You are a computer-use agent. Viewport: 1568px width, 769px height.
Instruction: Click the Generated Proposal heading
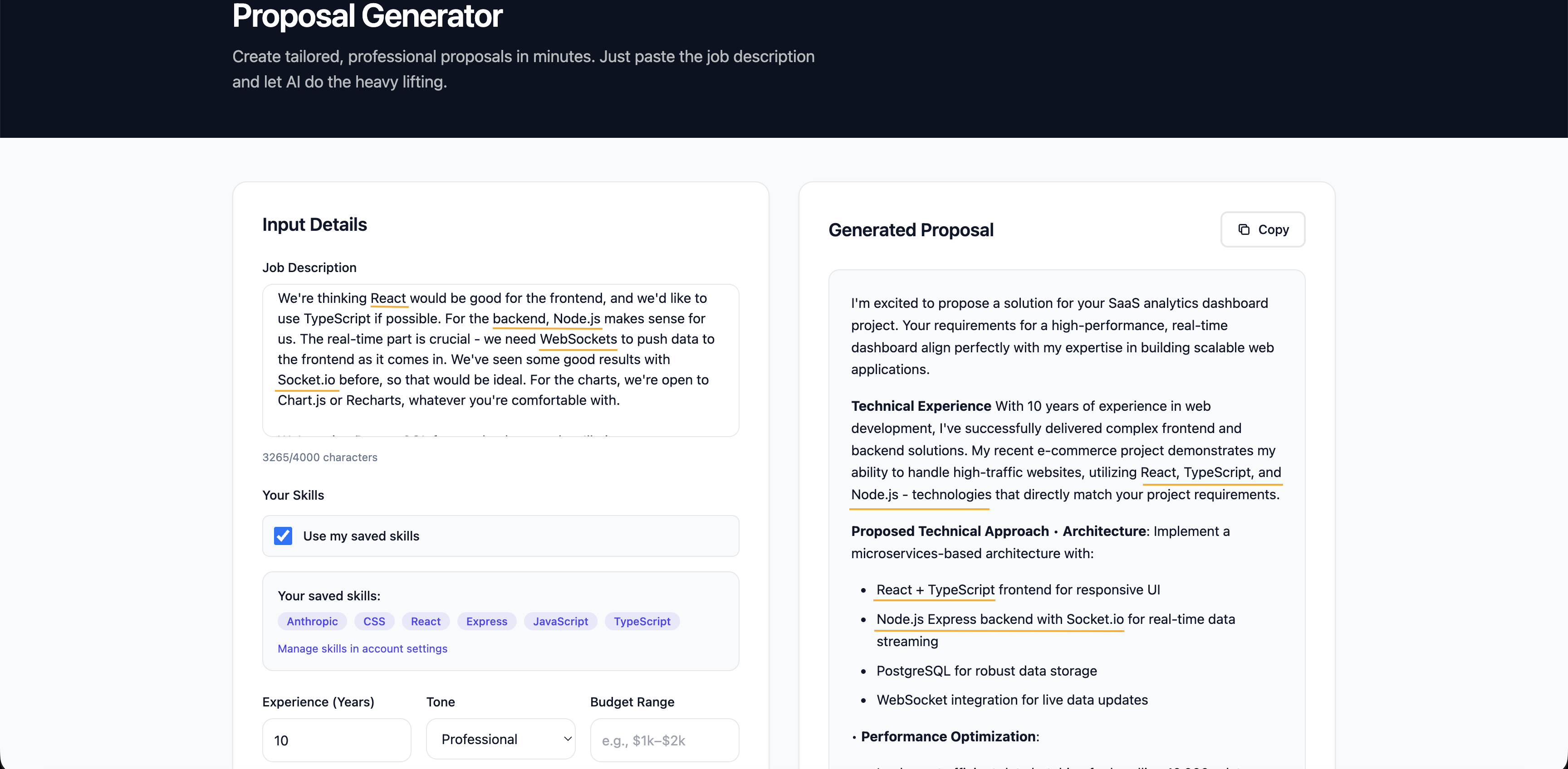(x=911, y=230)
